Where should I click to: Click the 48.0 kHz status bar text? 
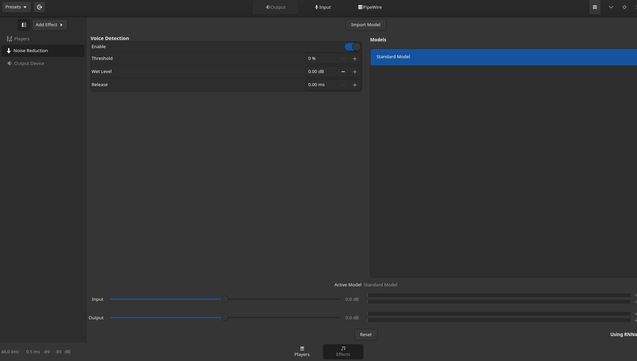(10, 352)
